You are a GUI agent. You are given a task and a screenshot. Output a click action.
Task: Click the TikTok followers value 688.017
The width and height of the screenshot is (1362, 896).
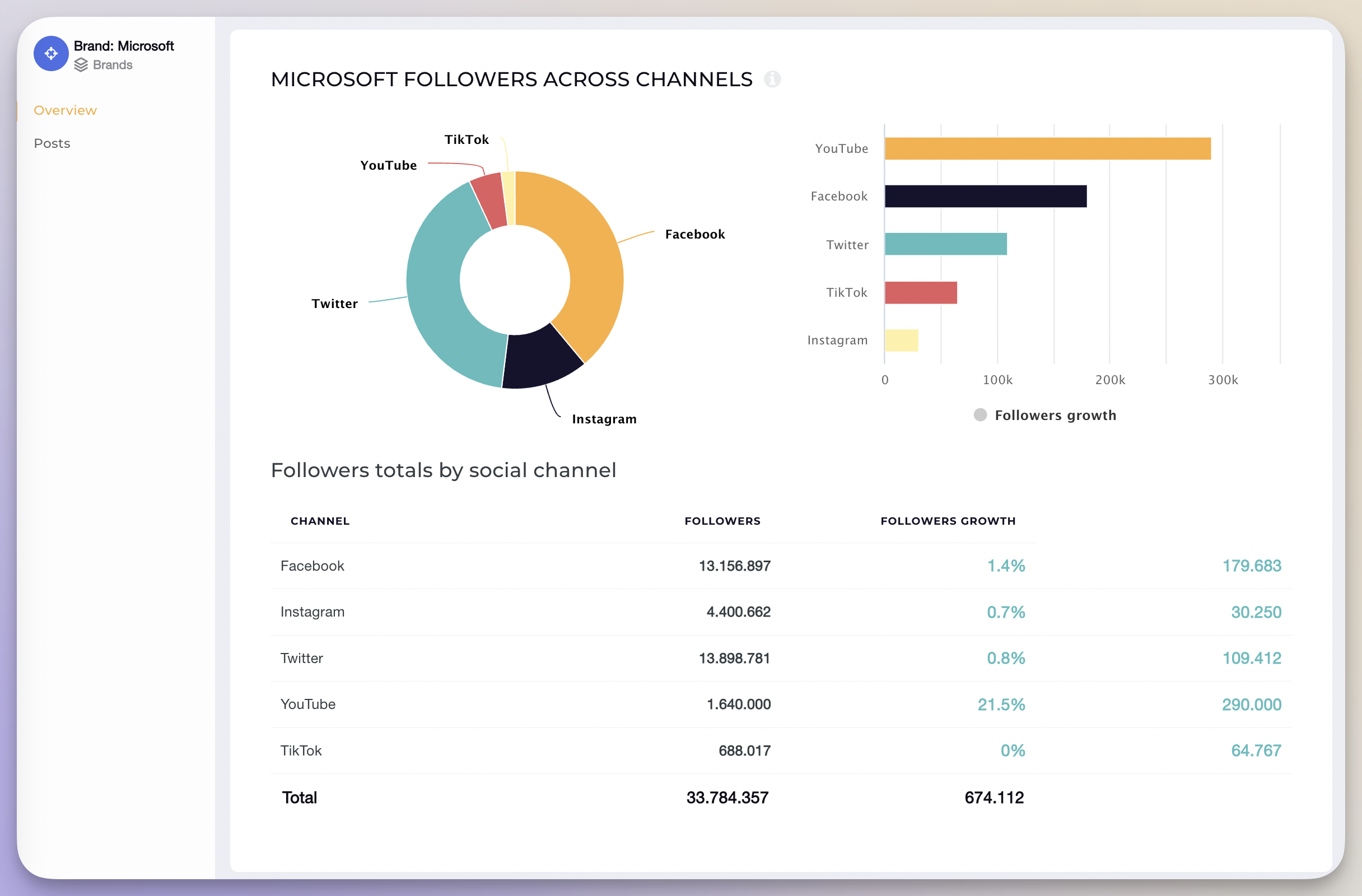(744, 750)
